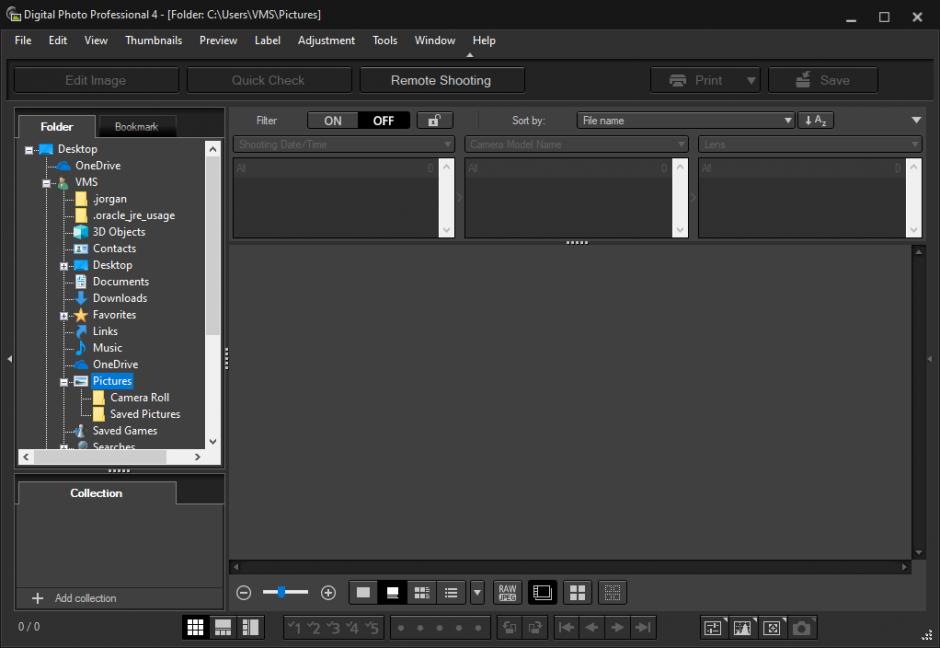Screen dimensions: 940x648
Task: Click the thumbnail size slider
Action: point(285,592)
